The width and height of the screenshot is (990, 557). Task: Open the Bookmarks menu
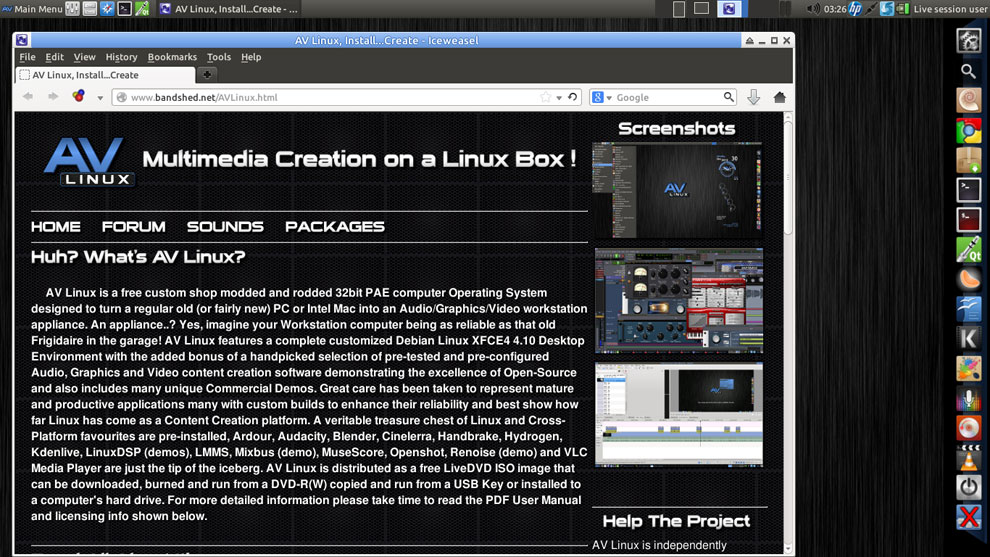tap(172, 57)
